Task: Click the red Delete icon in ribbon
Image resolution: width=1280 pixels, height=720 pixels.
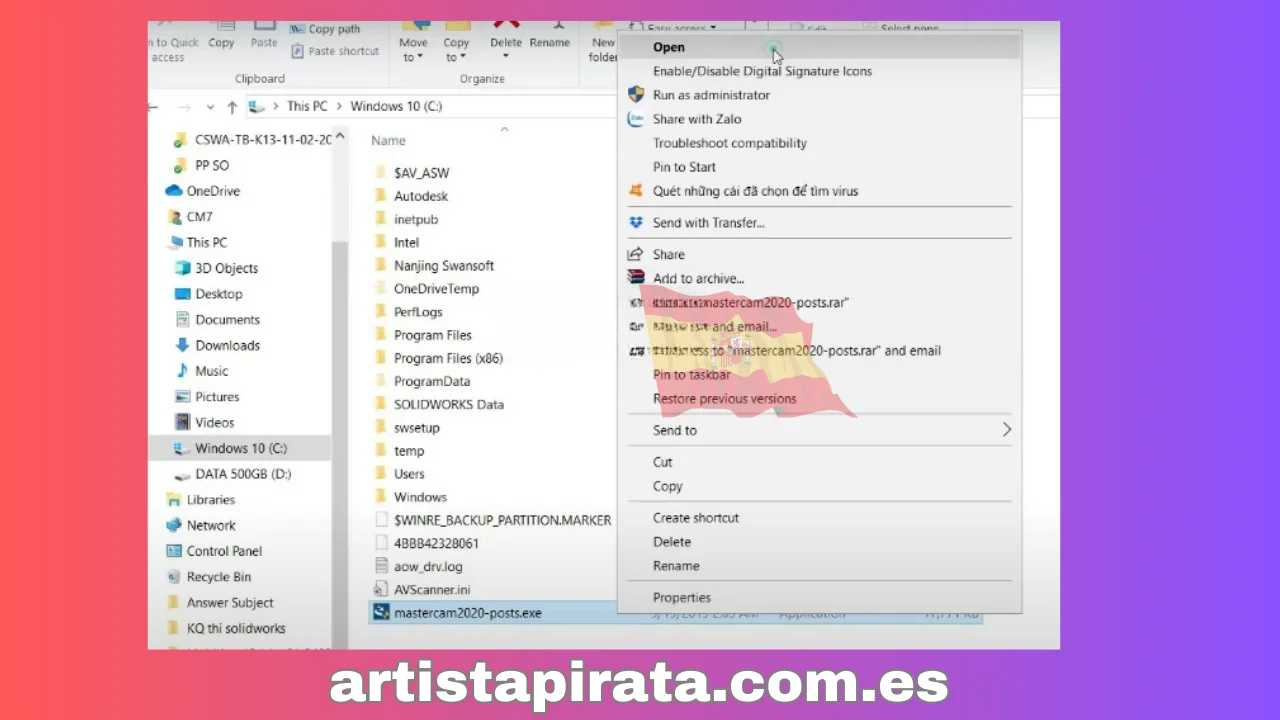Action: [x=506, y=24]
